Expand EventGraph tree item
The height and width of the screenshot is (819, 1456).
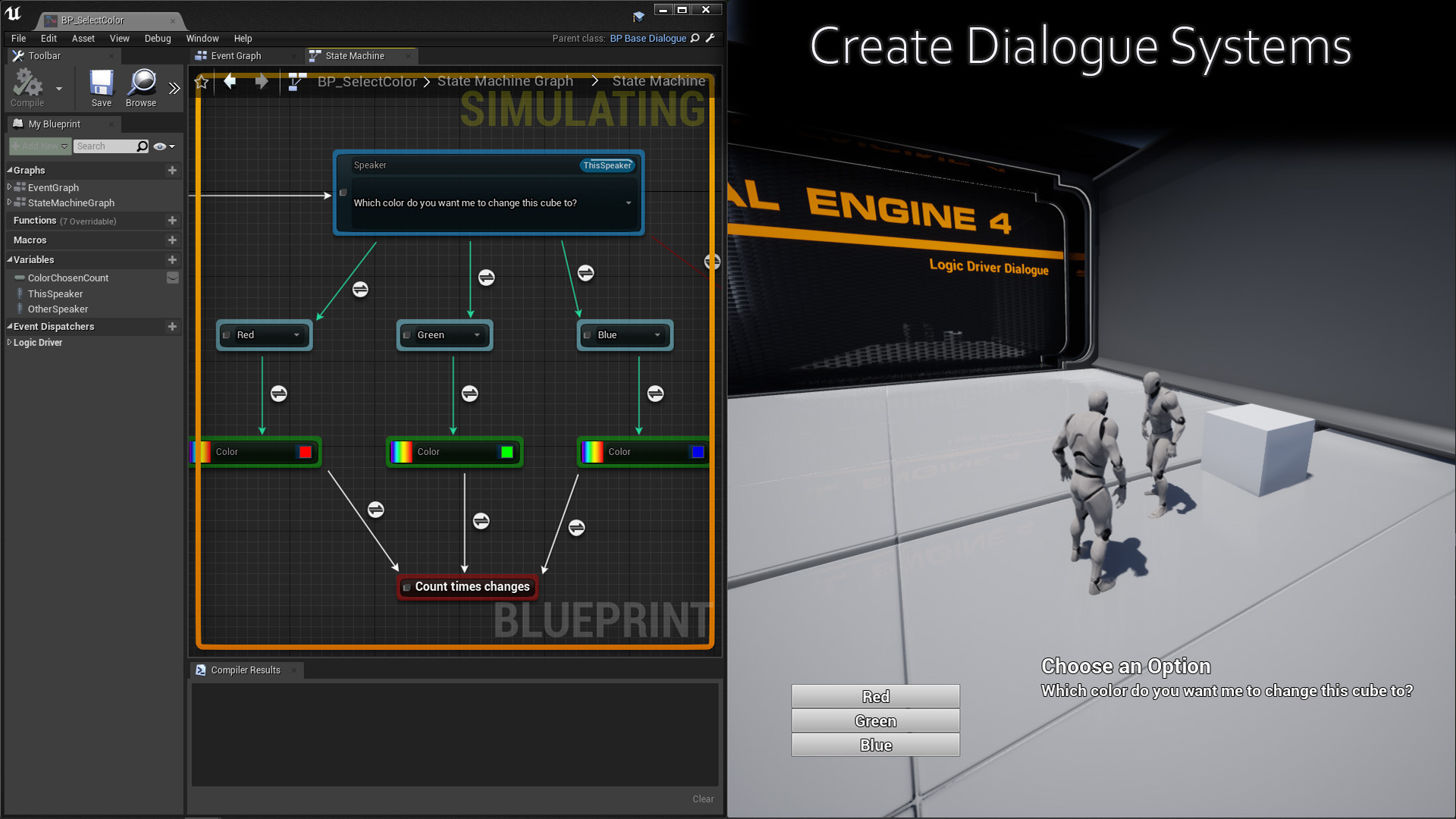pyautogui.click(x=9, y=187)
